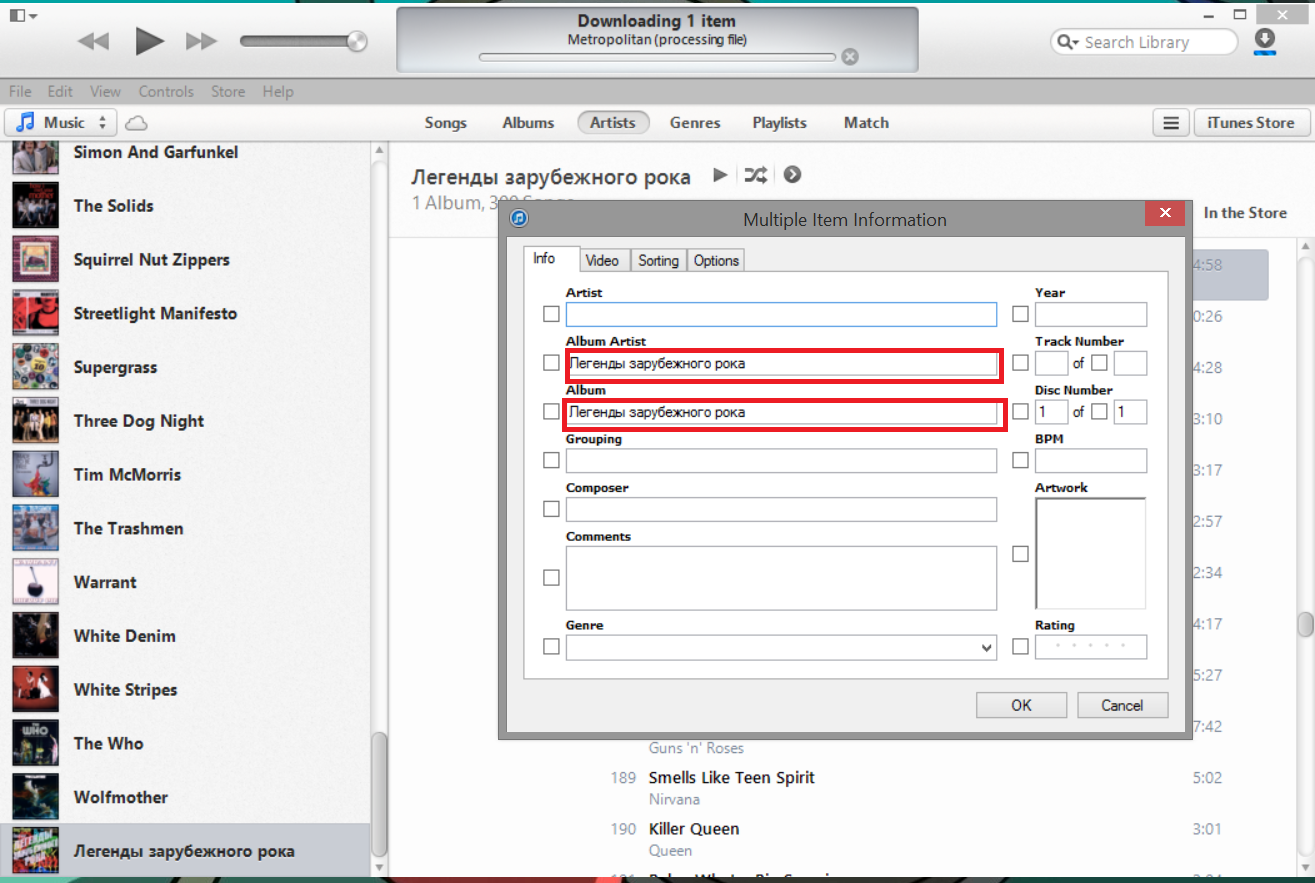Open the Edit menu
The height and width of the screenshot is (883, 1315).
(60, 91)
